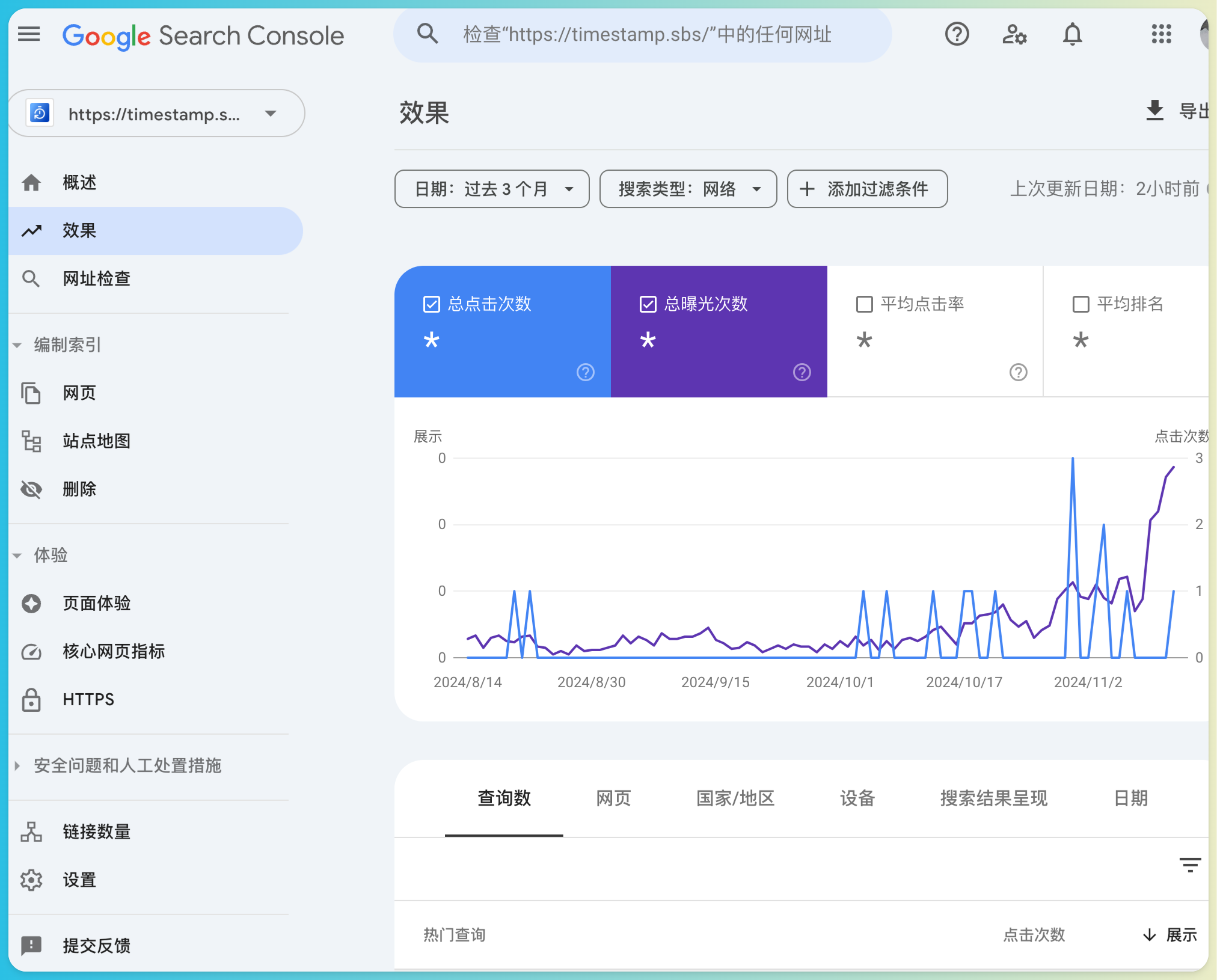Open the help question mark icon
Image resolution: width=1217 pixels, height=980 pixels.
(957, 34)
